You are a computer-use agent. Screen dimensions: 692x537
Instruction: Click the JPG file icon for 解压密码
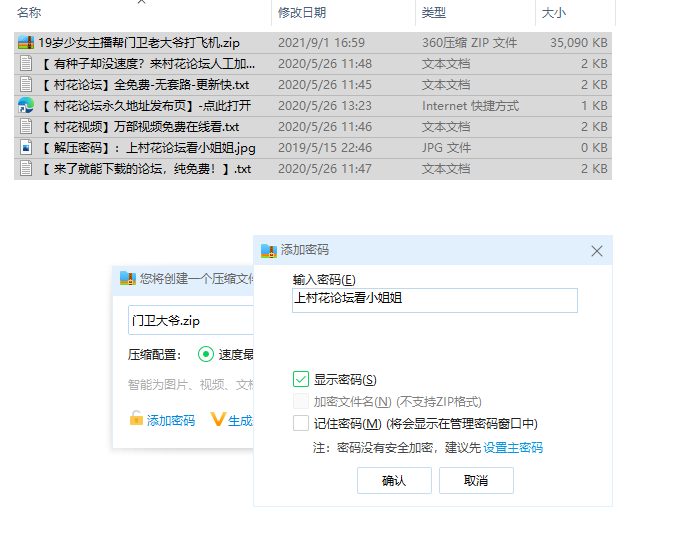point(26,148)
